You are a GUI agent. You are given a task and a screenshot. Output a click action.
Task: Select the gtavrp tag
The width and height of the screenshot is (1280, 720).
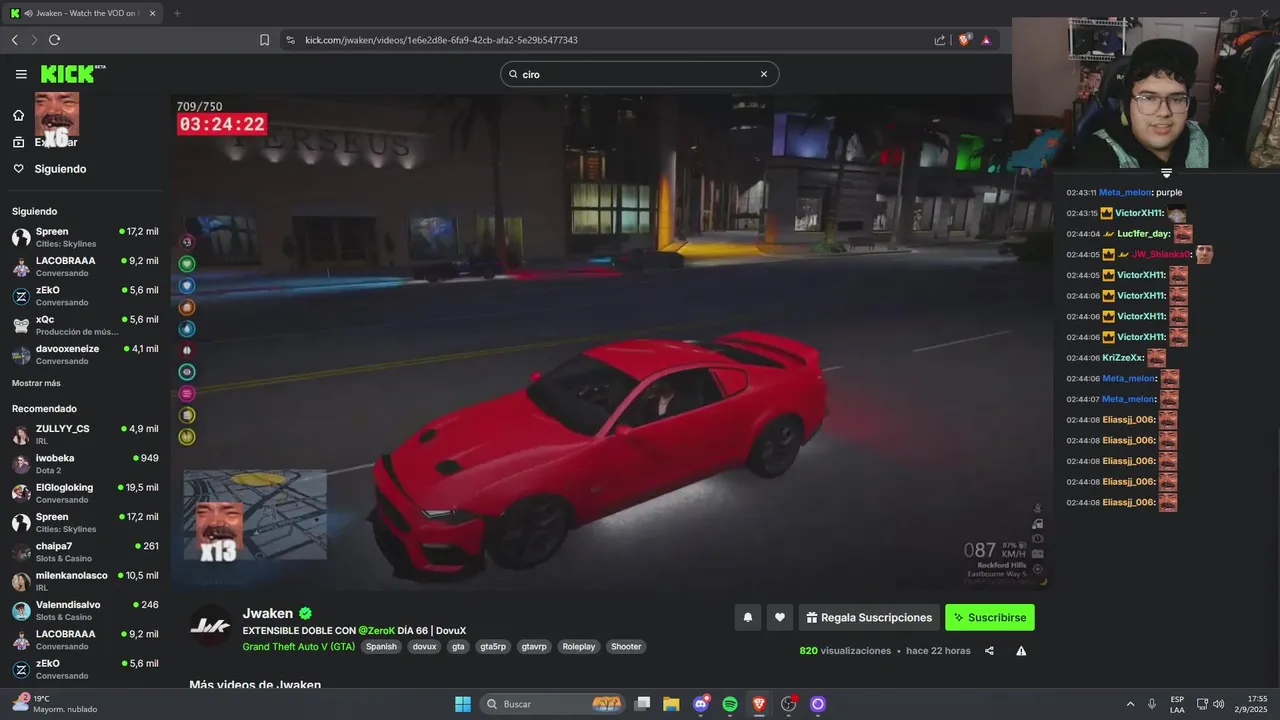tap(534, 647)
